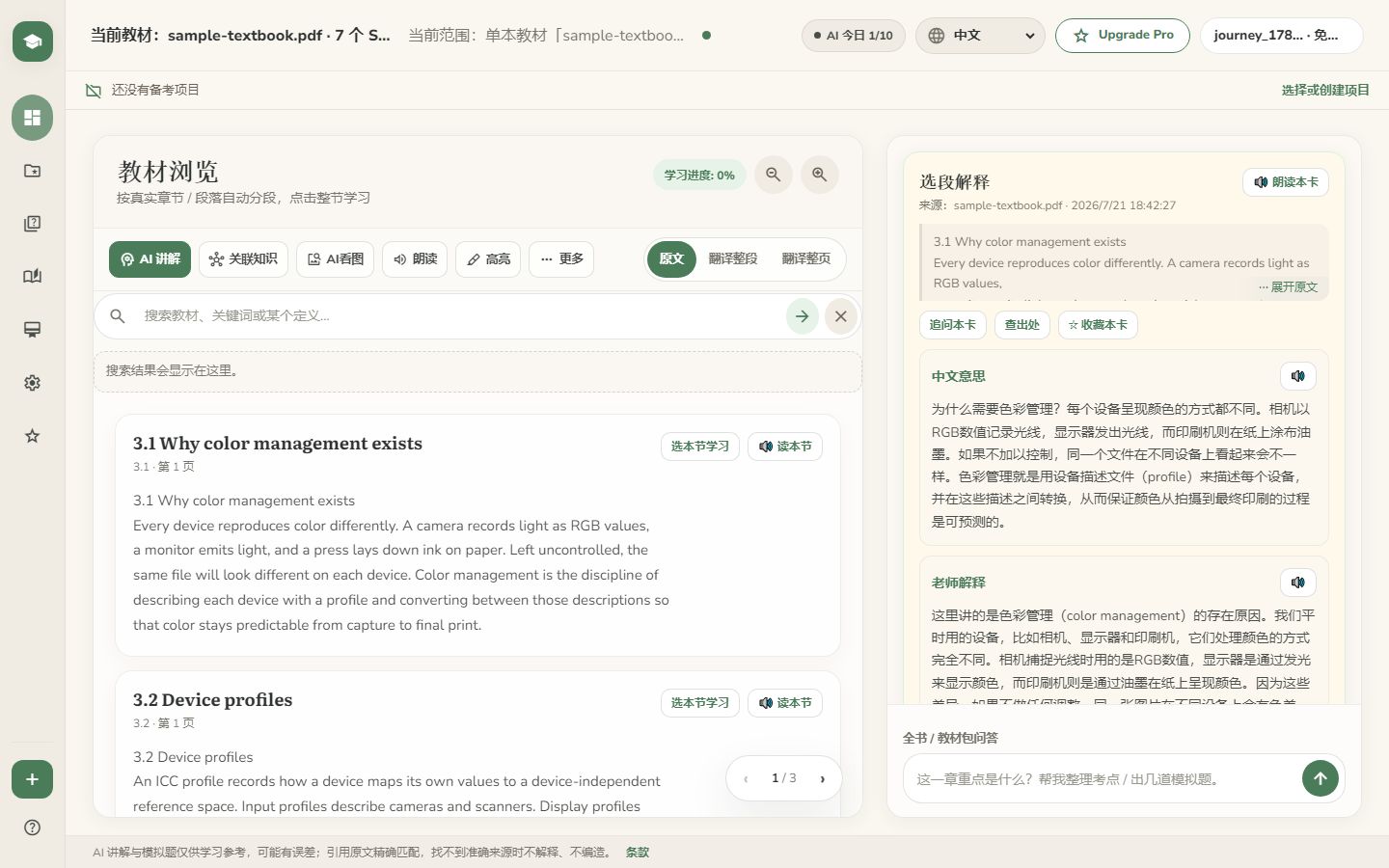Screen dimensions: 1389x868
Task: Activate the AI 讲解 tool
Action: pos(150,259)
